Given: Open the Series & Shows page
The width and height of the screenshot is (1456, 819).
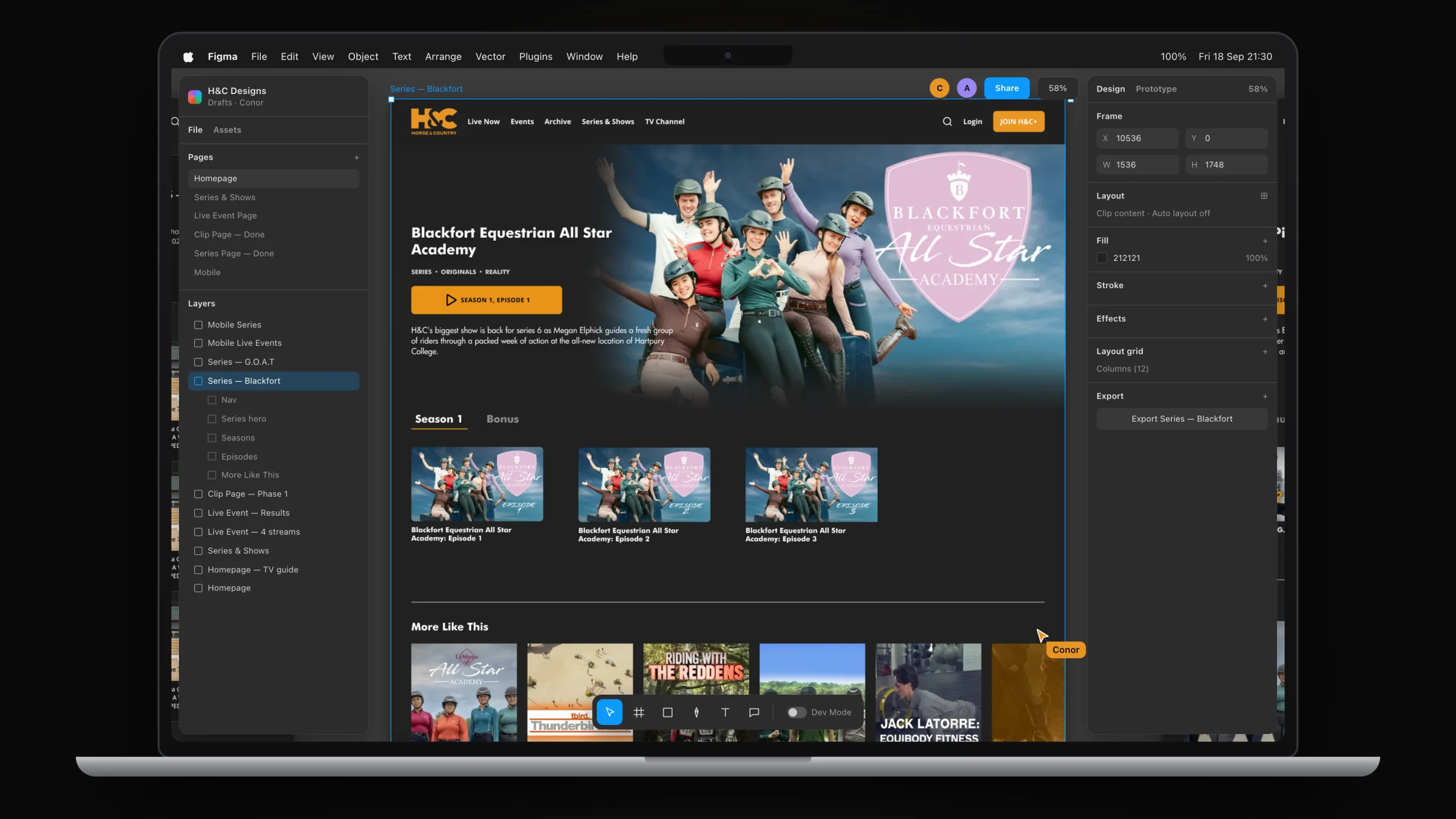Looking at the screenshot, I should (274, 197).
